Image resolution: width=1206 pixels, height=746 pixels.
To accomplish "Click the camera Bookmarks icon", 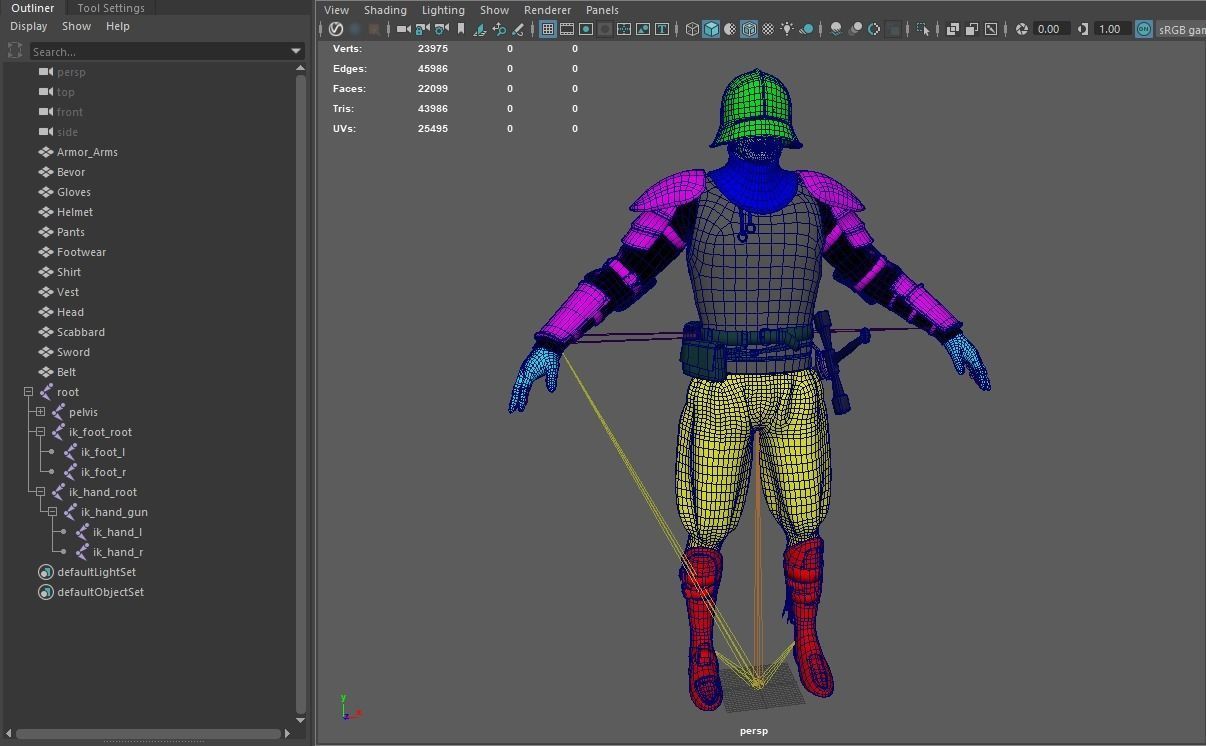I will pos(460,29).
